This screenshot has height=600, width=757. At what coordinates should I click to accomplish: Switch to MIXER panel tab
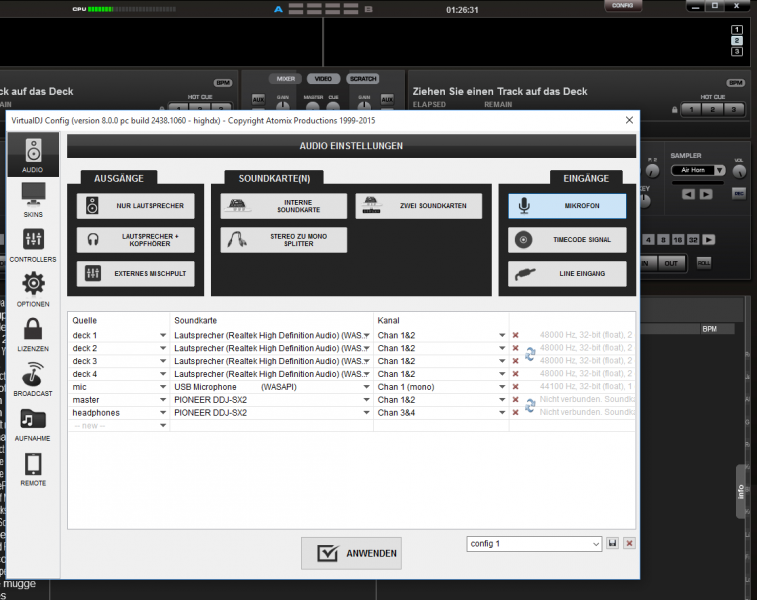[x=286, y=79]
